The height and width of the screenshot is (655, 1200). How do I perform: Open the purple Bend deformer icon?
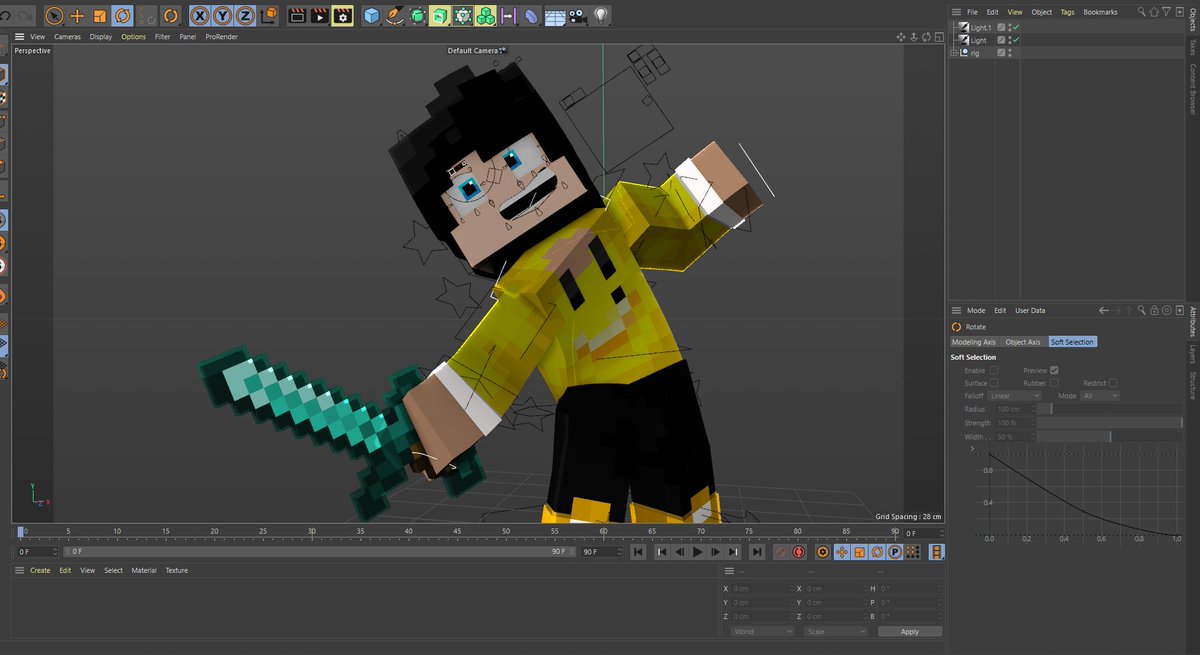[x=532, y=16]
